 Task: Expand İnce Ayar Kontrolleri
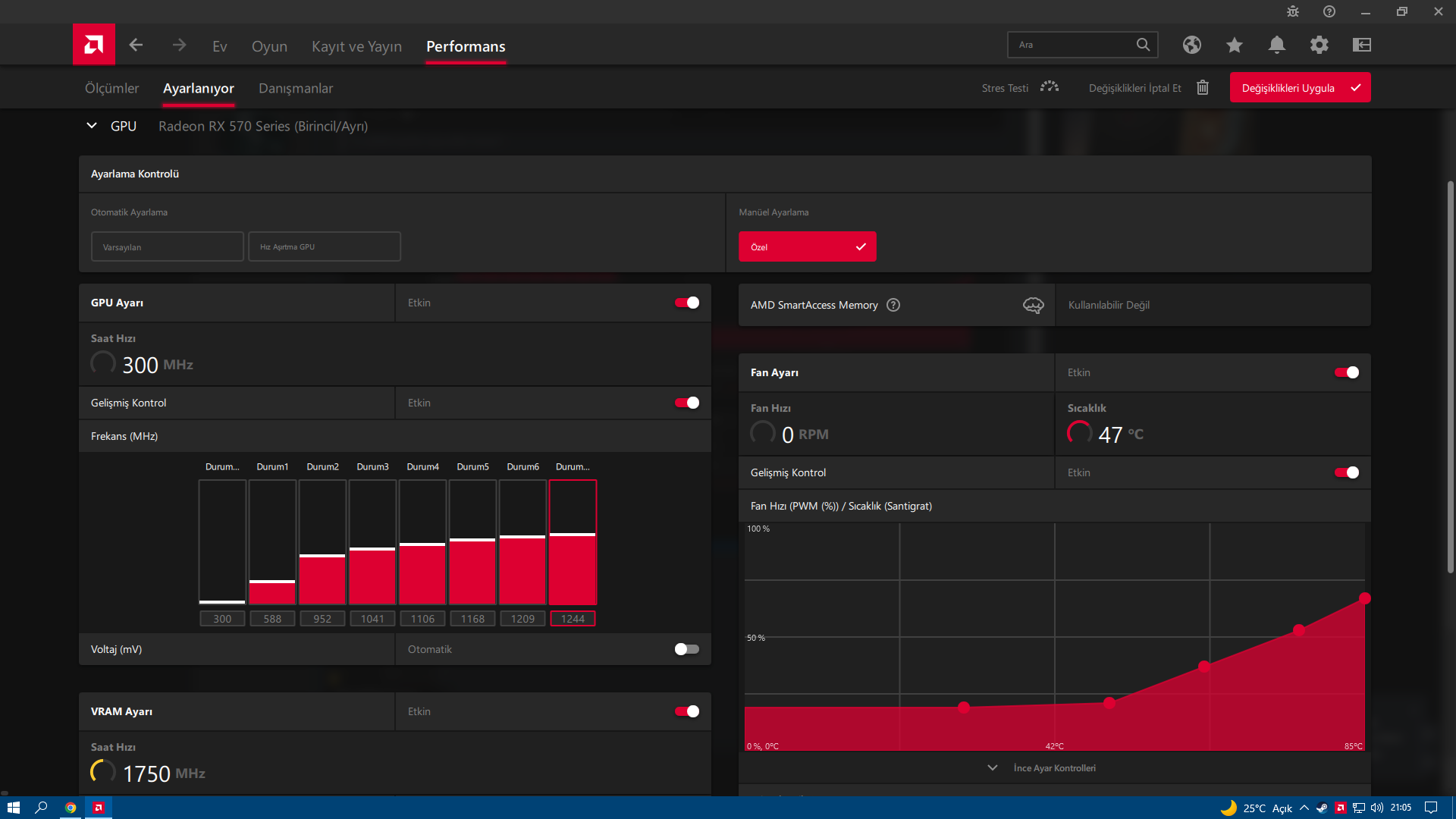coord(1054,768)
